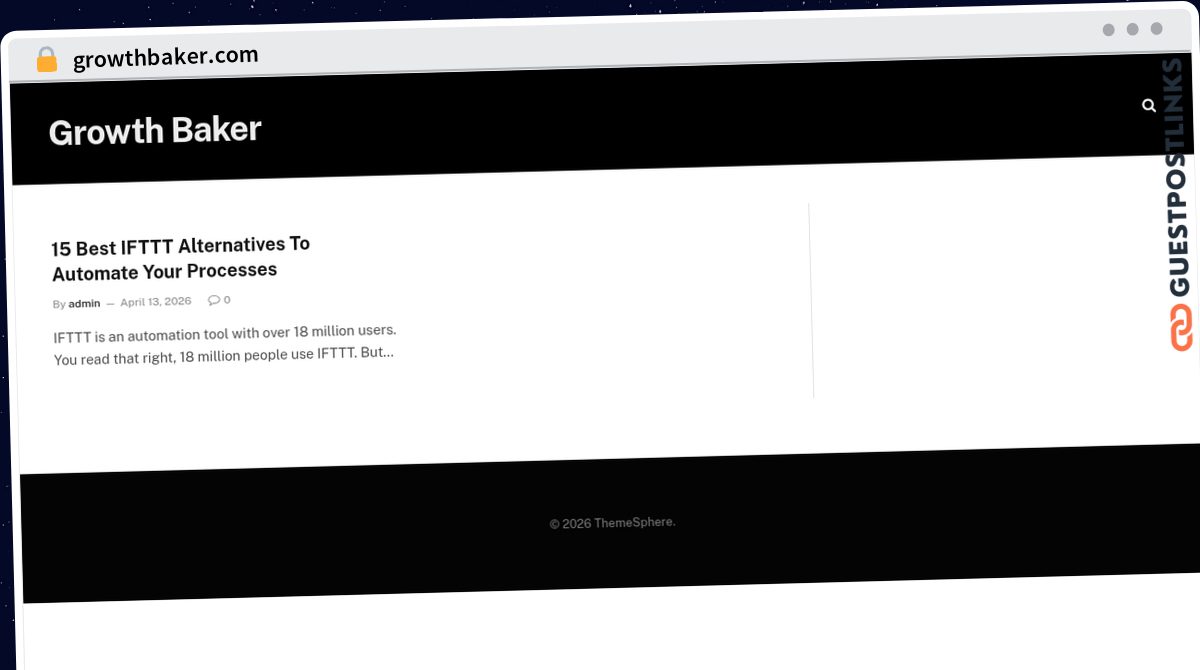Click the growthbaker.com address text
The height and width of the screenshot is (670, 1200).
click(x=166, y=58)
